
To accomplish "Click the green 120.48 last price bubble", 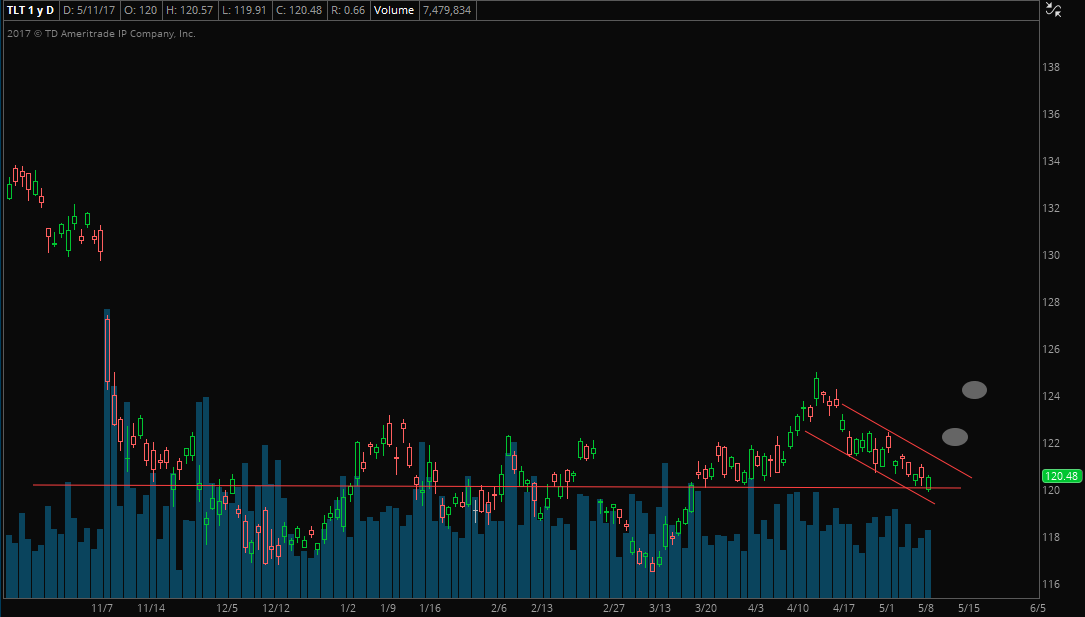I will point(1061,476).
